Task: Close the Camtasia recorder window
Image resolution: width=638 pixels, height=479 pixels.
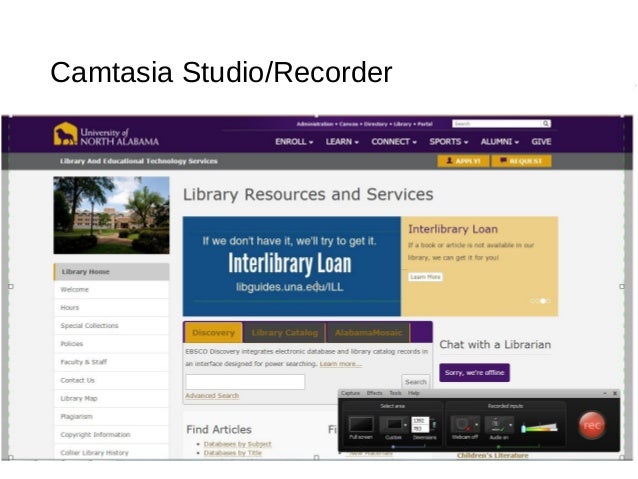Action: (615, 393)
